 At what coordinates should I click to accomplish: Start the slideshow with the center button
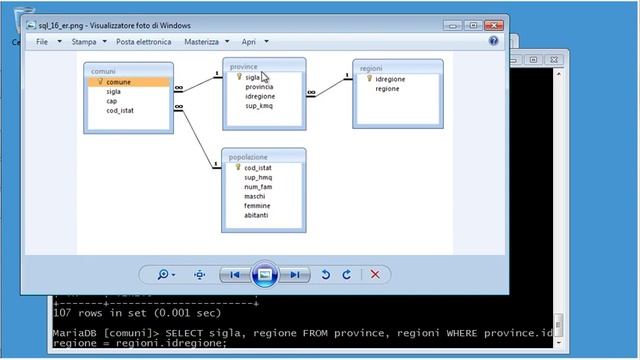point(264,274)
